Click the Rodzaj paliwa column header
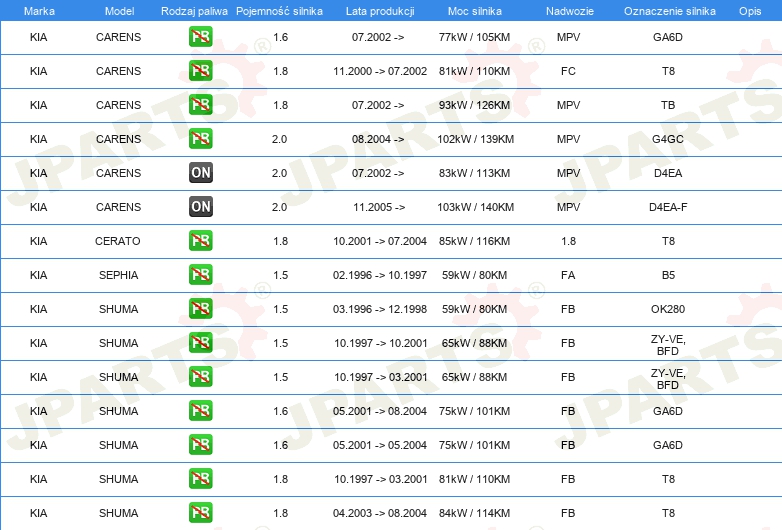782x530 pixels. coord(193,10)
